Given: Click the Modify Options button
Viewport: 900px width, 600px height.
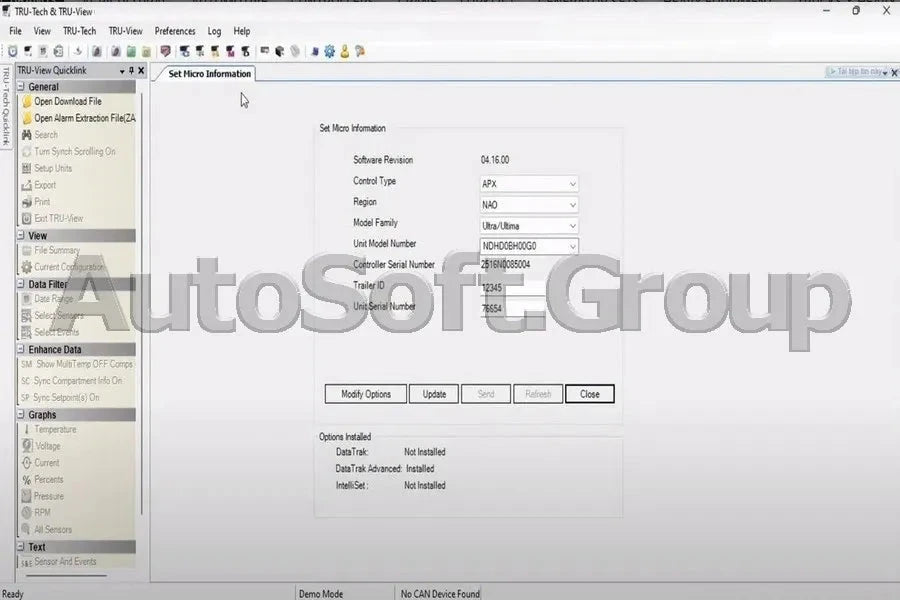Looking at the screenshot, I should pos(364,393).
